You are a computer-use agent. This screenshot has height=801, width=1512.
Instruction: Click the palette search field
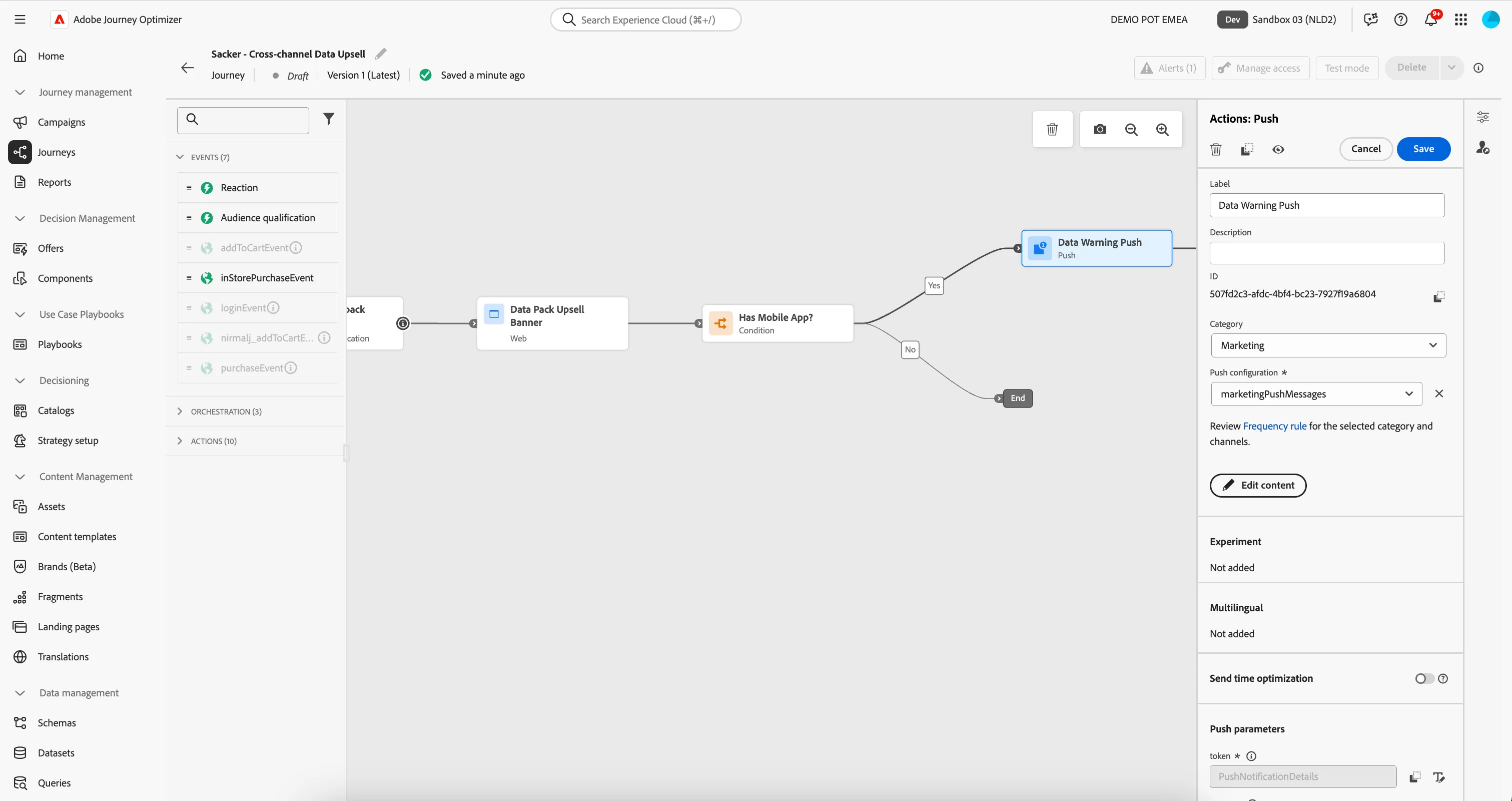coord(243,120)
